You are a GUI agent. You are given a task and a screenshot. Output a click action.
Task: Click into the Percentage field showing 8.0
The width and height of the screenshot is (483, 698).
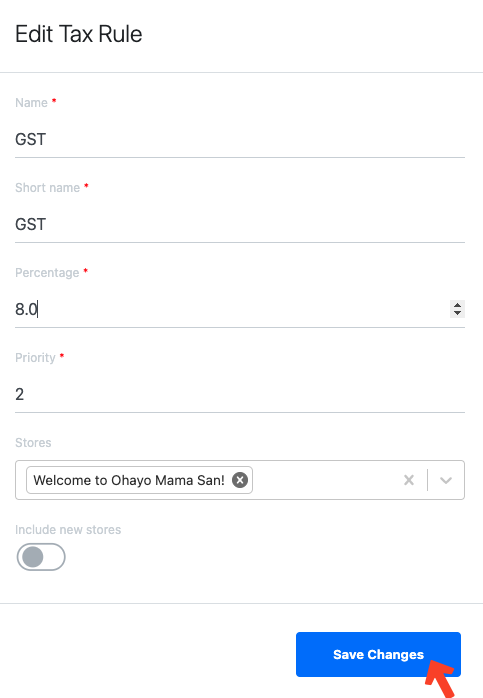click(231, 309)
